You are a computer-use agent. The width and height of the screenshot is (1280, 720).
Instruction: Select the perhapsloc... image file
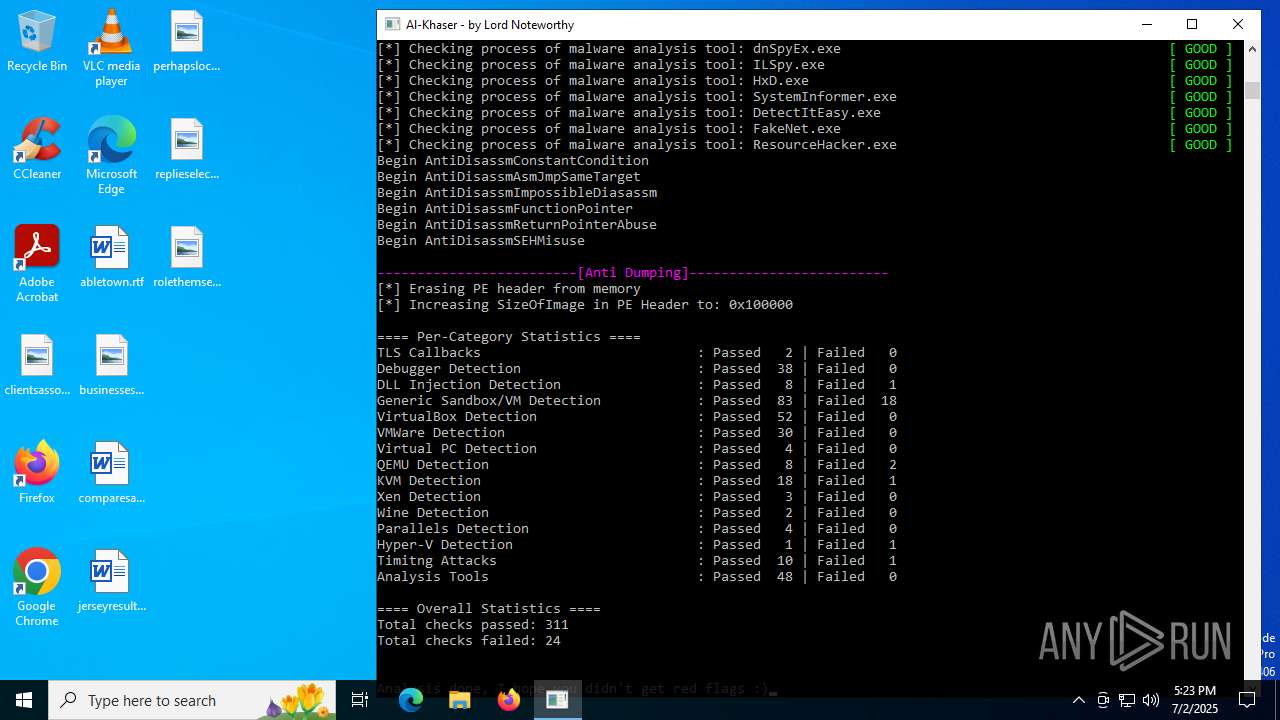pyautogui.click(x=186, y=42)
